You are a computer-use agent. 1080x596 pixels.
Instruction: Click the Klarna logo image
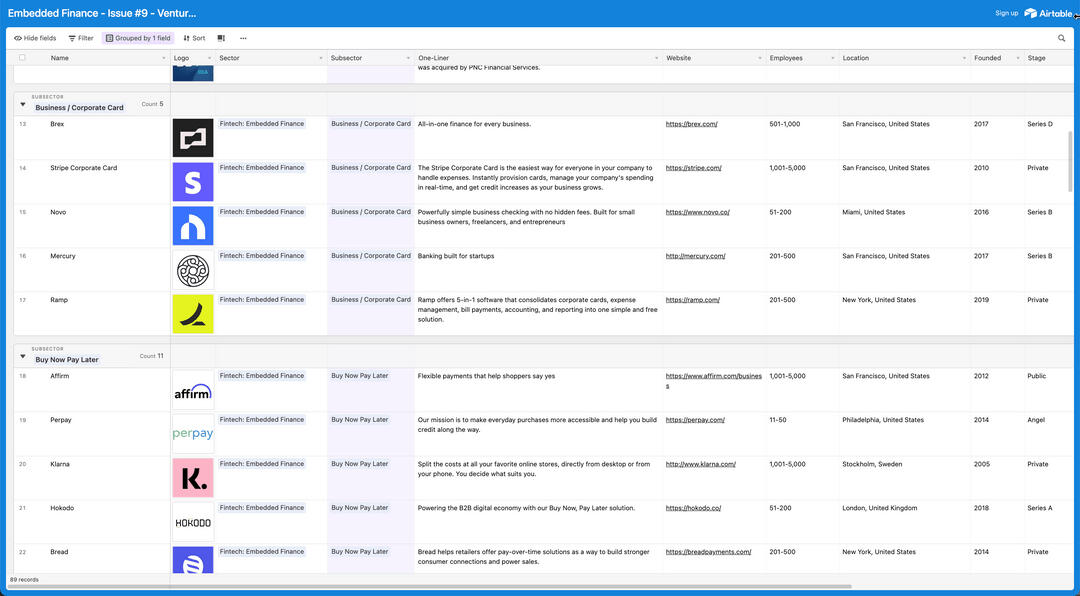192,478
